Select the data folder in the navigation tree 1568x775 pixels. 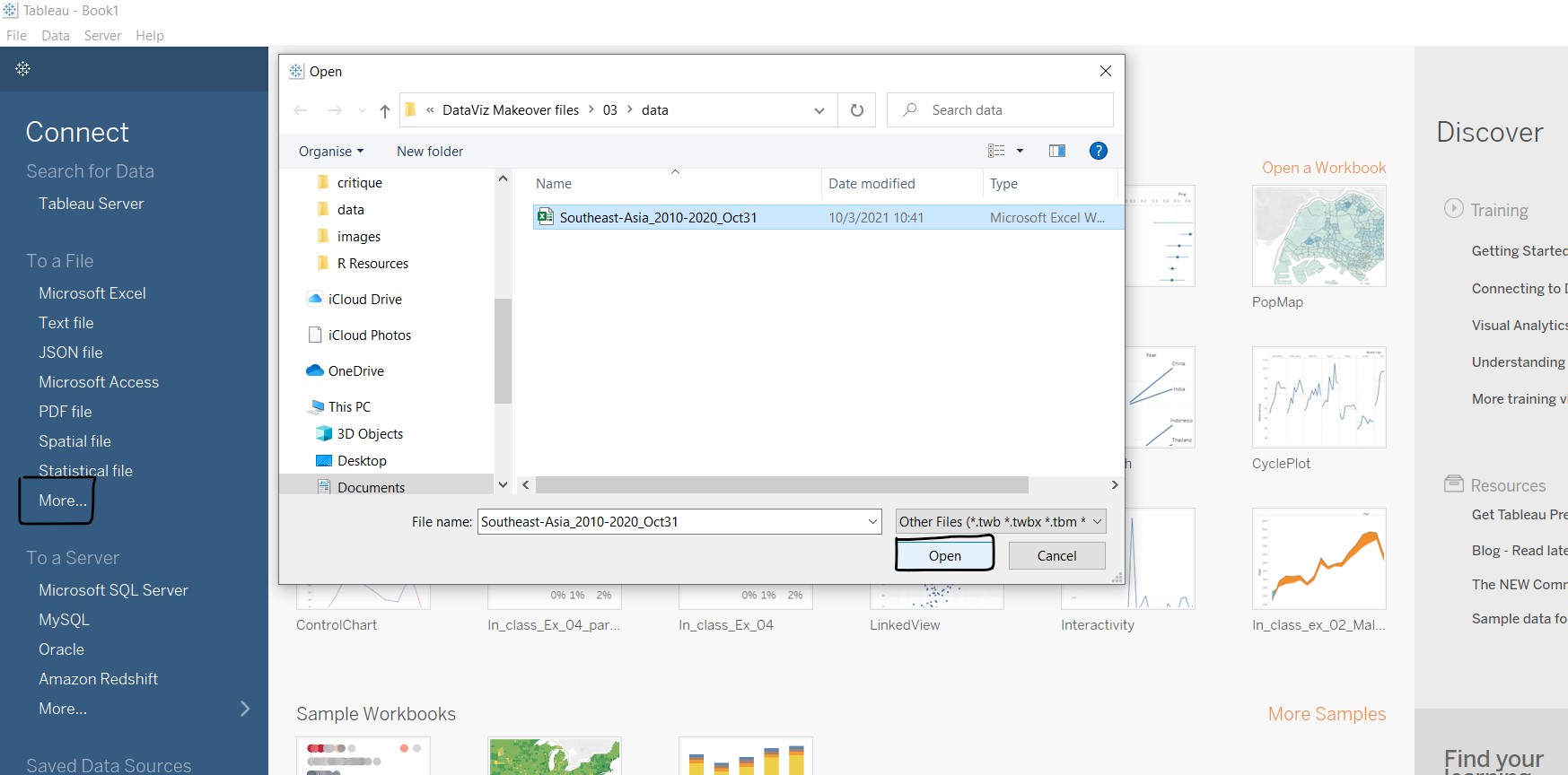pyautogui.click(x=350, y=209)
